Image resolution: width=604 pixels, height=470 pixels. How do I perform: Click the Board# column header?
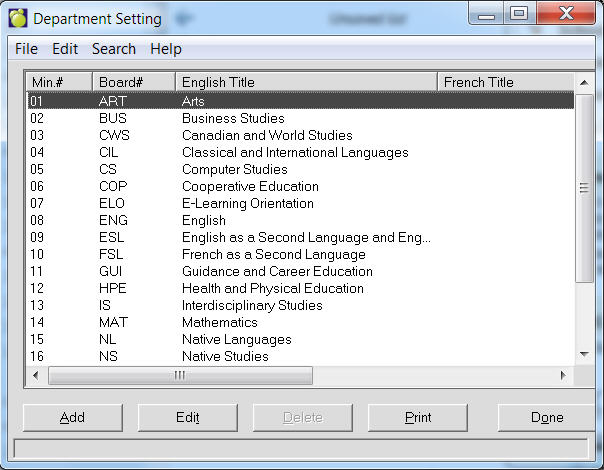[x=133, y=82]
